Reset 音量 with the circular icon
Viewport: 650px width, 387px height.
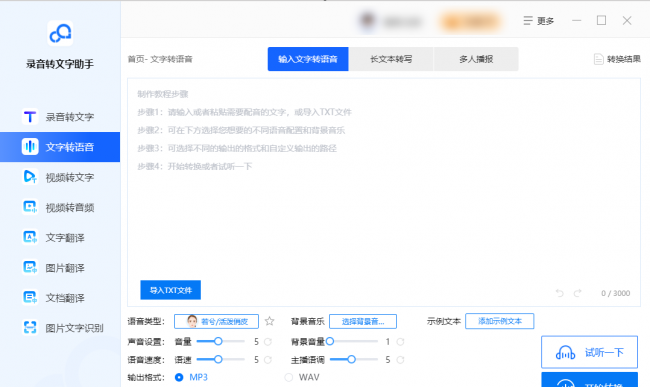coord(268,342)
